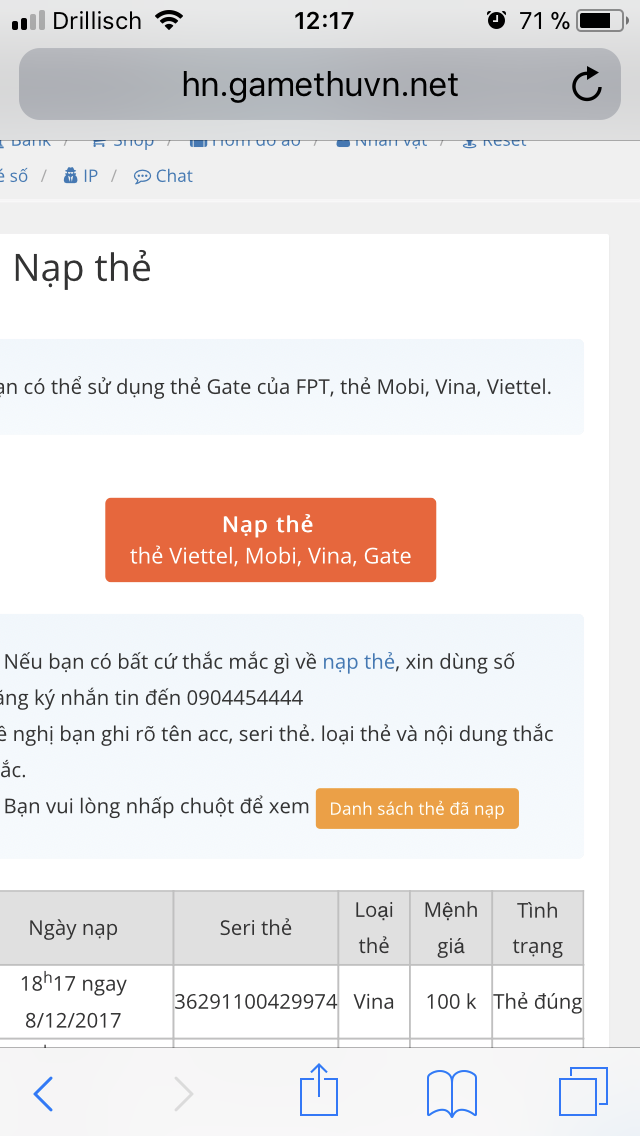This screenshot has height=1136, width=640.
Task: Click the Nạp thẻ orange button
Action: click(270, 540)
